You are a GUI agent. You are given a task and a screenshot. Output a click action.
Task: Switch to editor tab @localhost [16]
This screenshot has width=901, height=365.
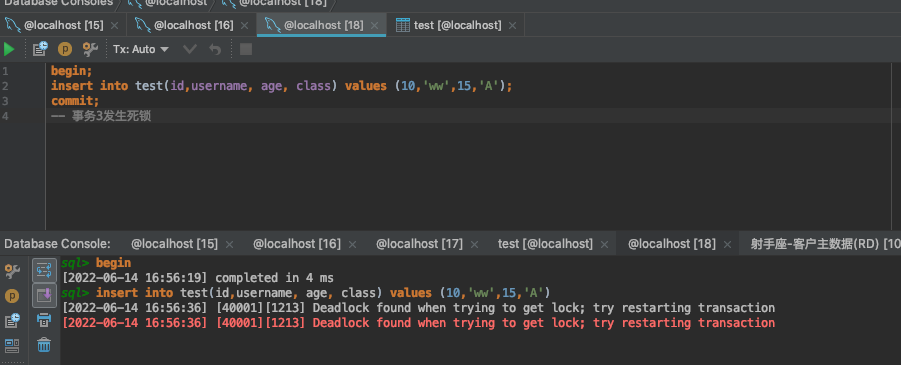[193, 25]
